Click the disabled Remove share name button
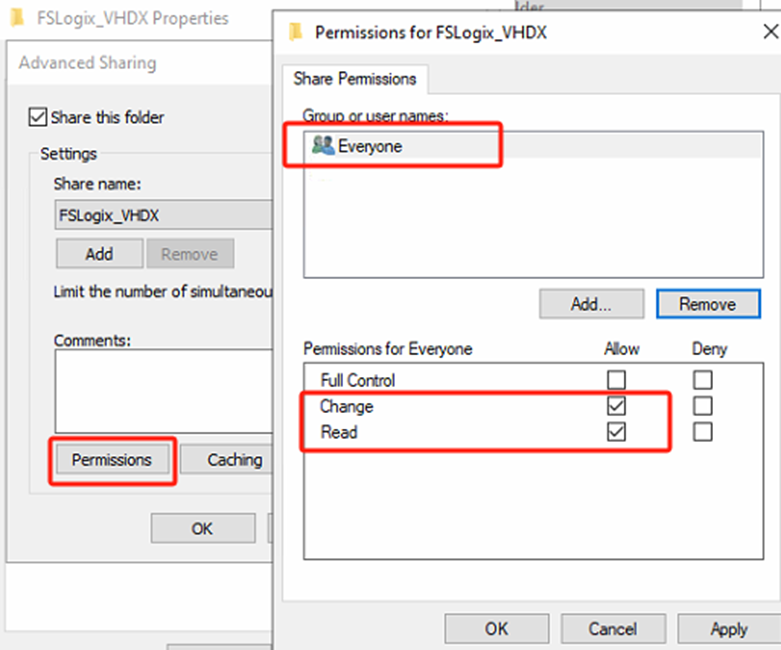The width and height of the screenshot is (781, 650). [x=190, y=254]
